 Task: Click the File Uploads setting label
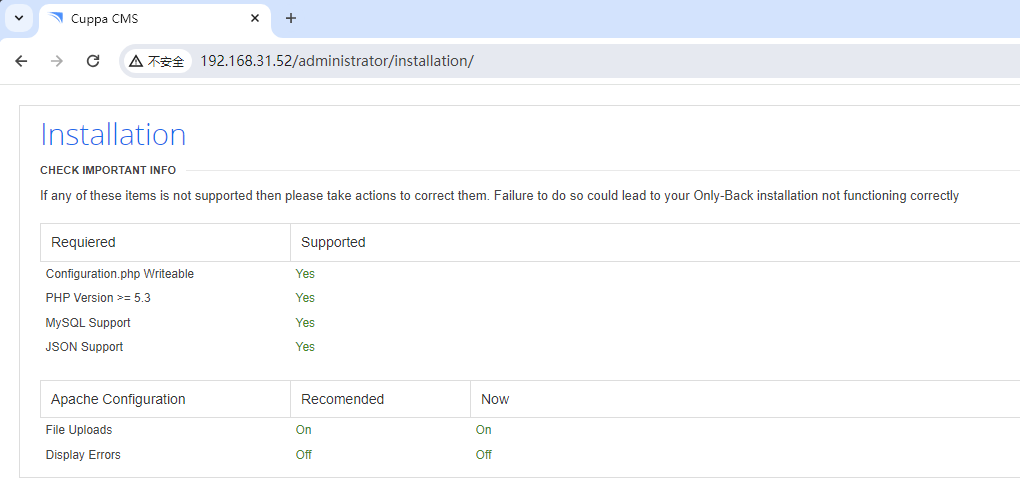click(x=79, y=430)
